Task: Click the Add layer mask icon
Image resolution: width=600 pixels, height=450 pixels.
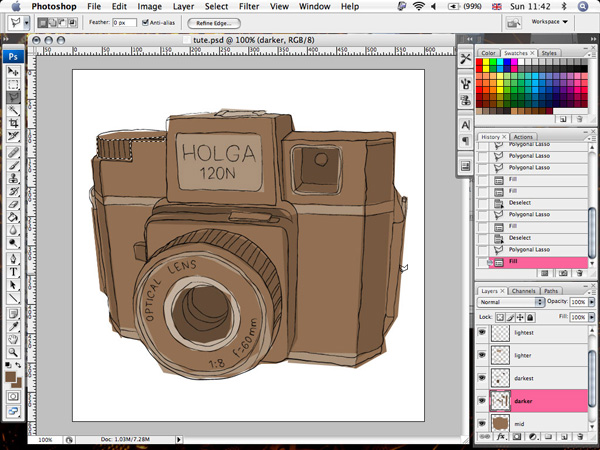Action: tap(517, 437)
